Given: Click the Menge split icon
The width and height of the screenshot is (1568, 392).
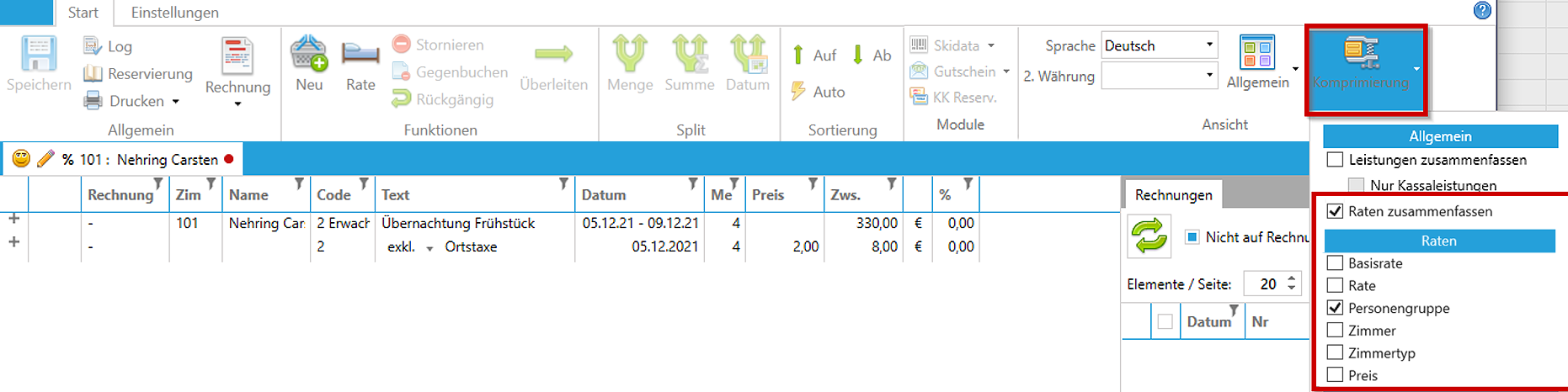Looking at the screenshot, I should [x=630, y=54].
